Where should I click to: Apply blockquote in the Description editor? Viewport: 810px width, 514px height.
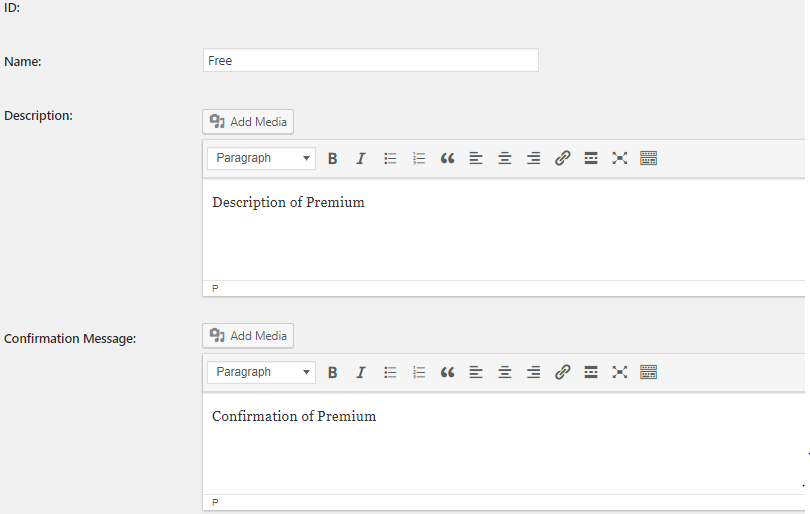pos(447,158)
